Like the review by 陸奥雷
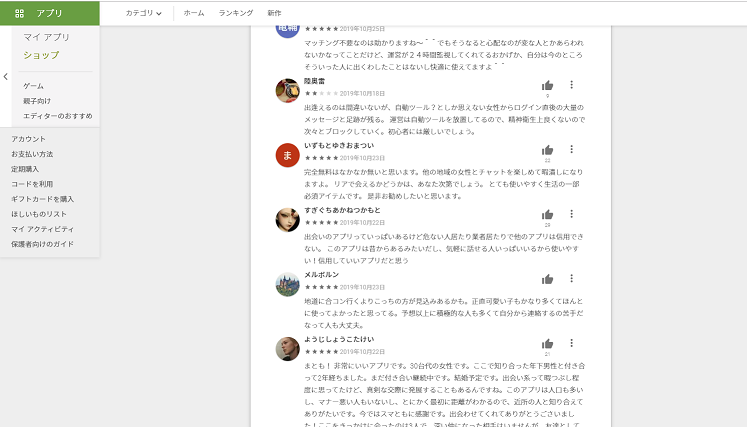The width and height of the screenshot is (747, 427). (547, 86)
